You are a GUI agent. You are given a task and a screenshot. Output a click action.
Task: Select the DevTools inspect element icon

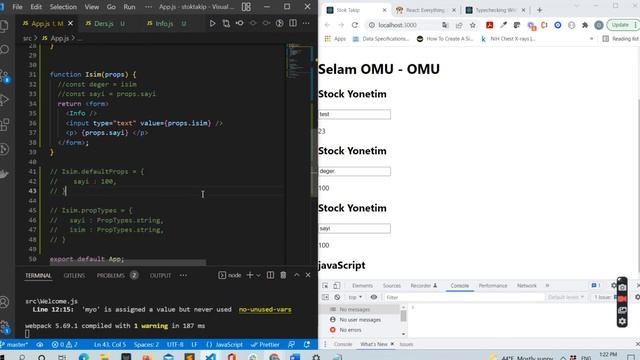(325, 286)
